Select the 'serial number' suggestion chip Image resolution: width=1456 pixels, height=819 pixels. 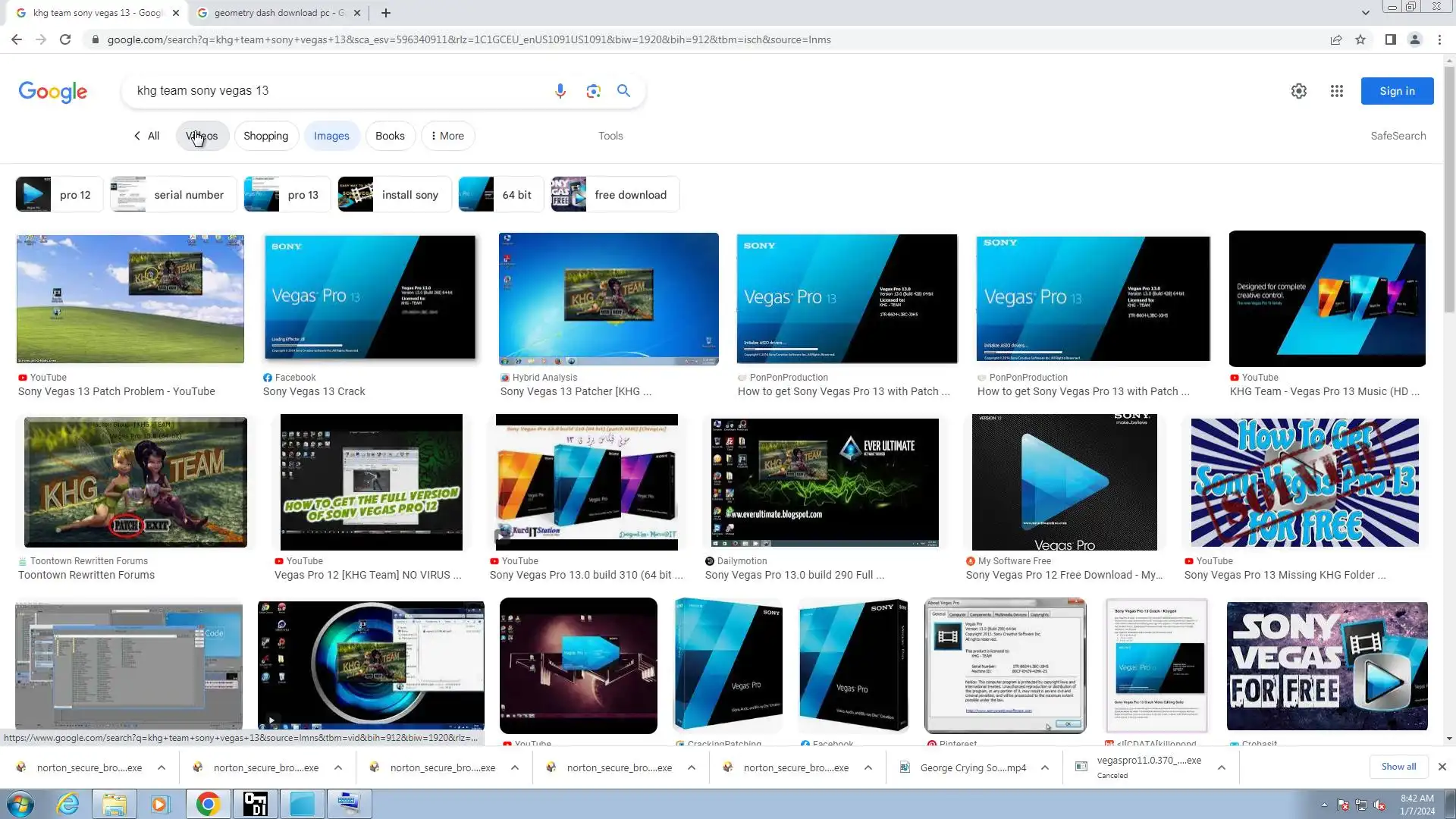[x=173, y=195]
